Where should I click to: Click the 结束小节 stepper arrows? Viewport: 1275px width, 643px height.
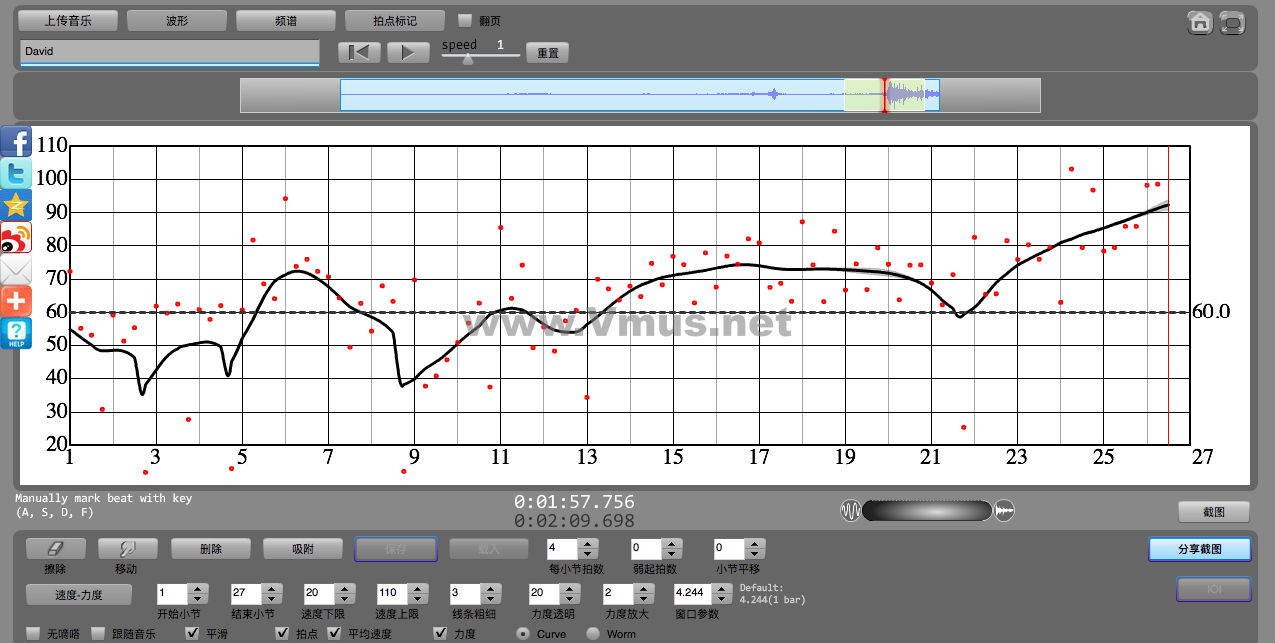point(270,593)
